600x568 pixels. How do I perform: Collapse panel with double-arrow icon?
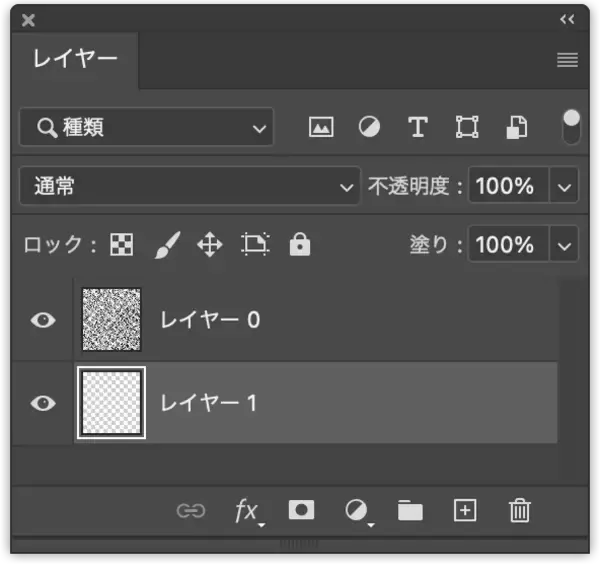coord(567,19)
